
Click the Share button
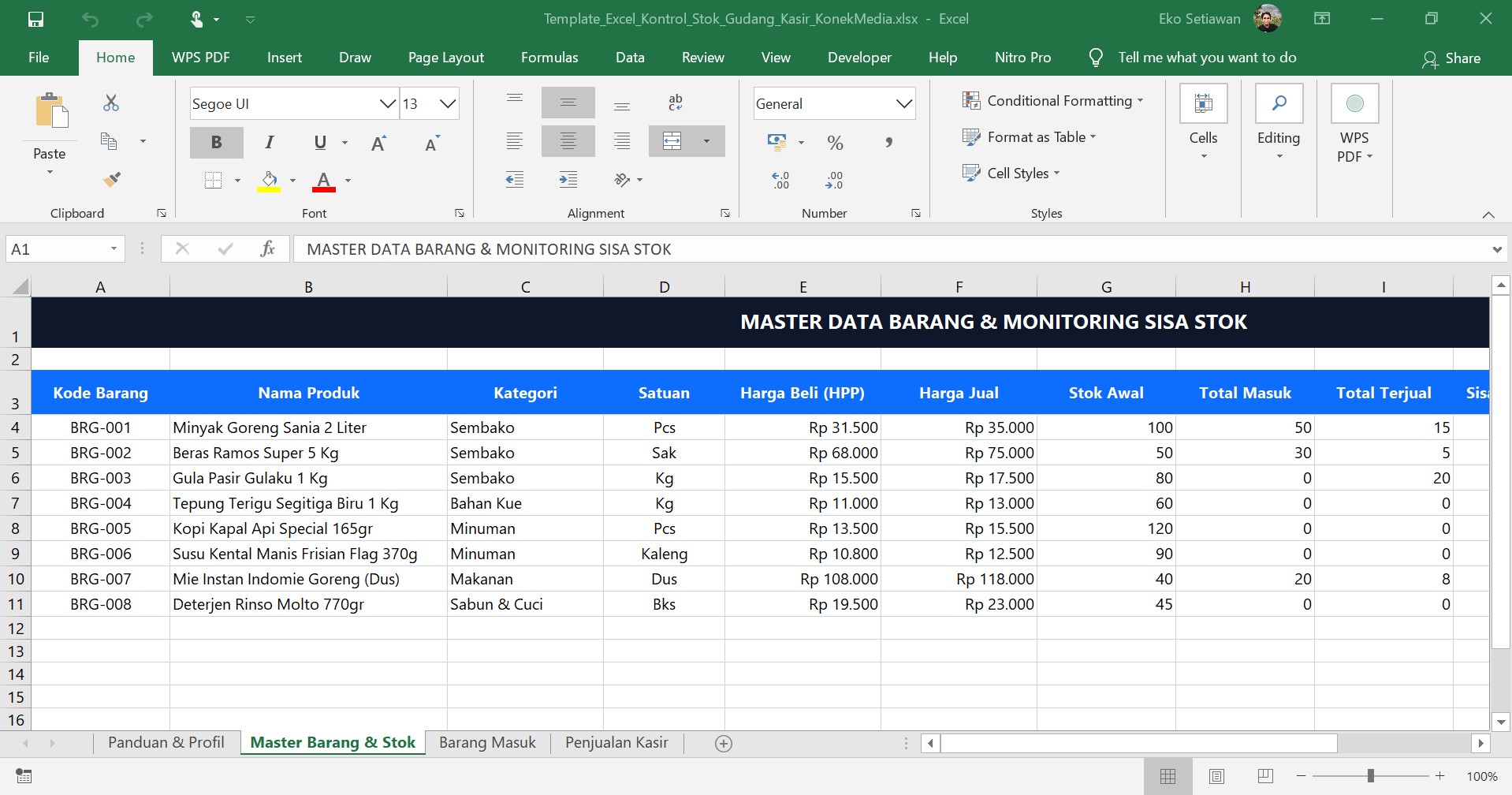1451,58
